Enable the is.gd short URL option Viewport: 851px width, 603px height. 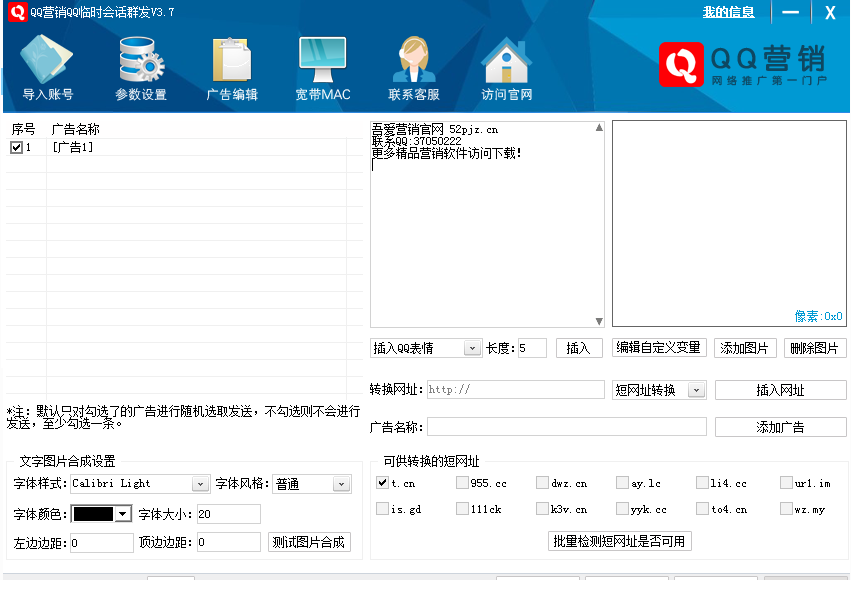pos(383,509)
